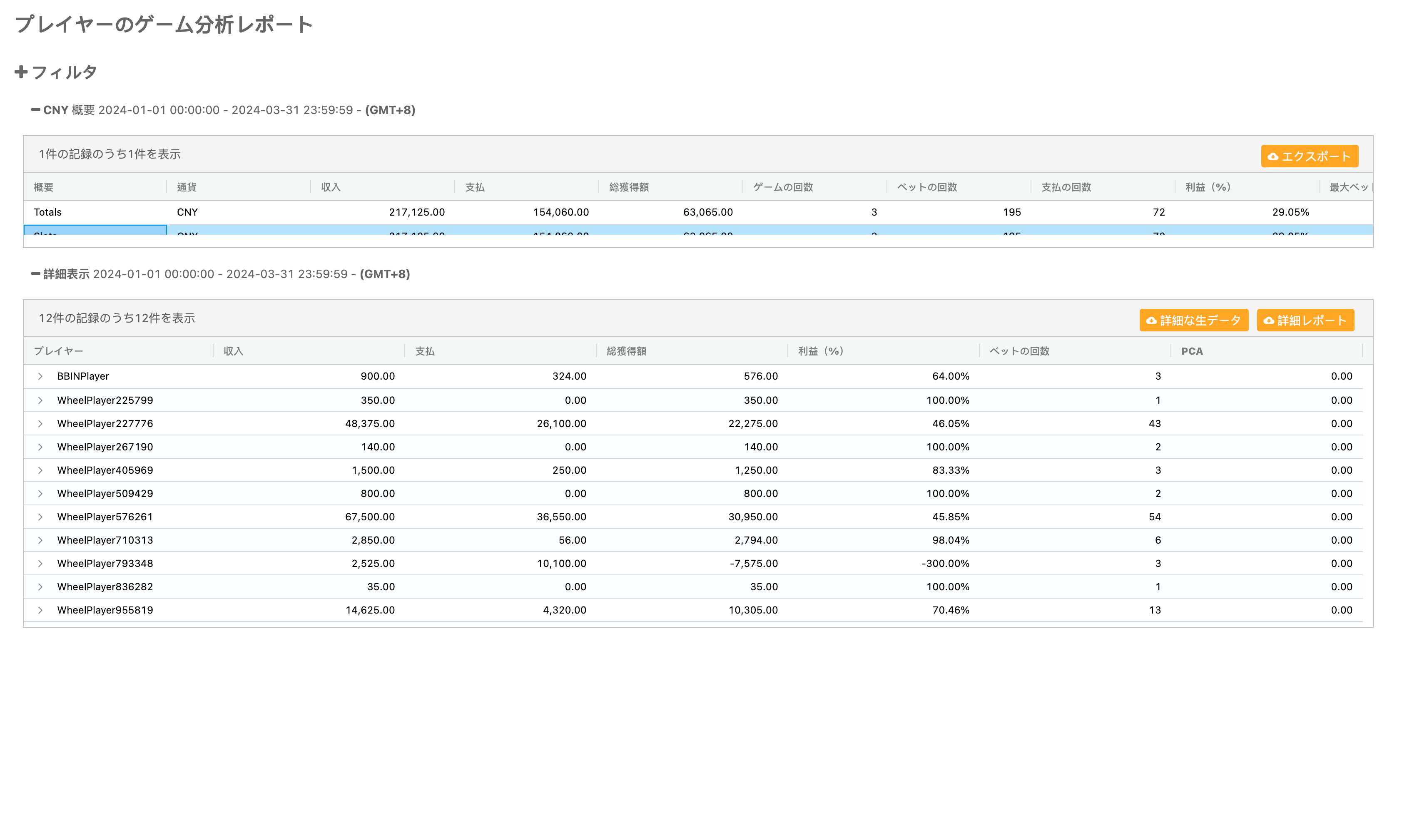The width and height of the screenshot is (1402, 840).
Task: Collapse the 詳細表示 section
Action: [x=36, y=274]
